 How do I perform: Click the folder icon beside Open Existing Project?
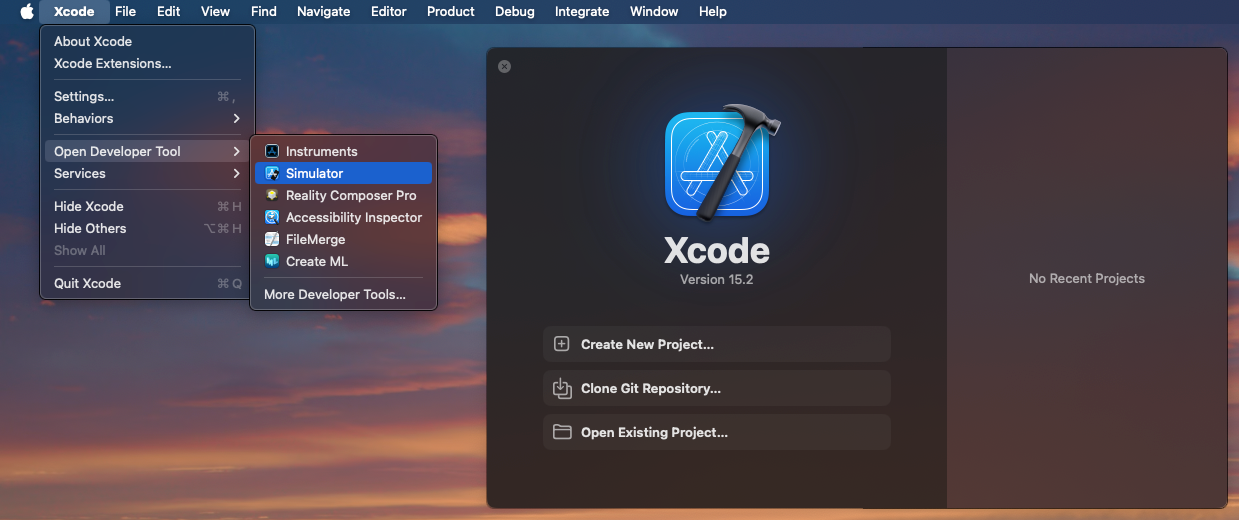tap(562, 432)
